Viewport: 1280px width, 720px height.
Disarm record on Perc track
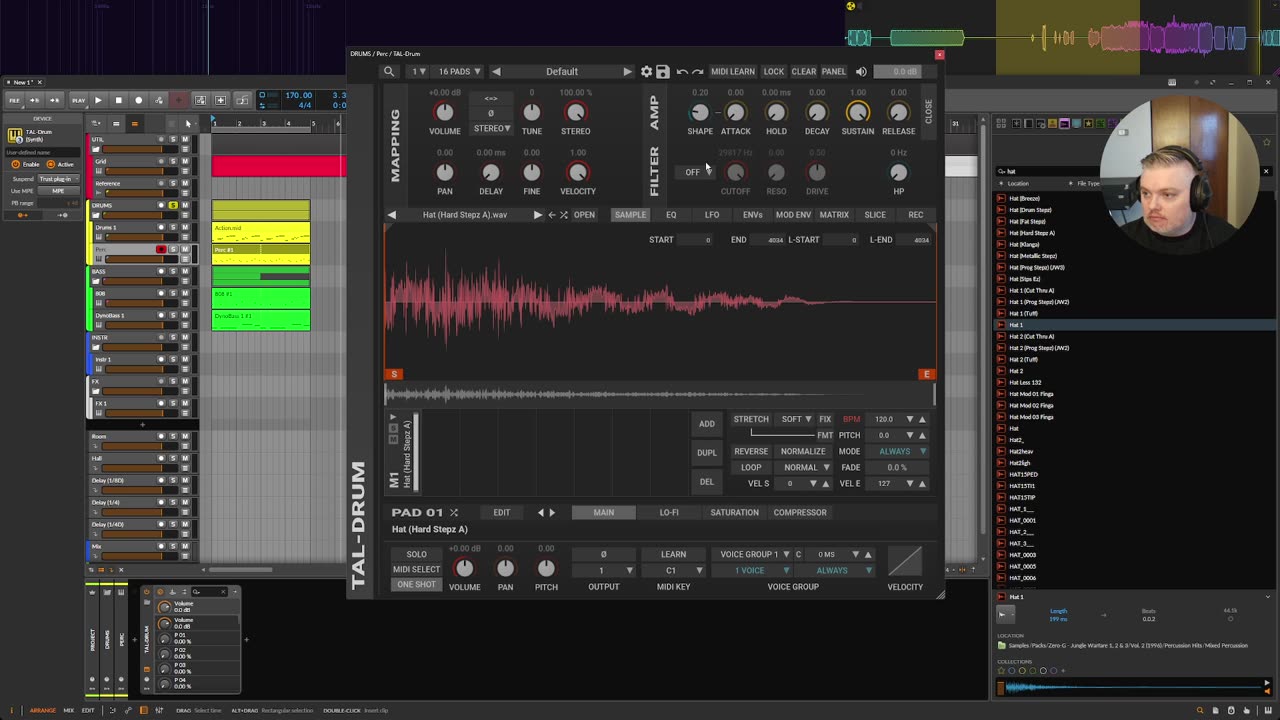[161, 249]
